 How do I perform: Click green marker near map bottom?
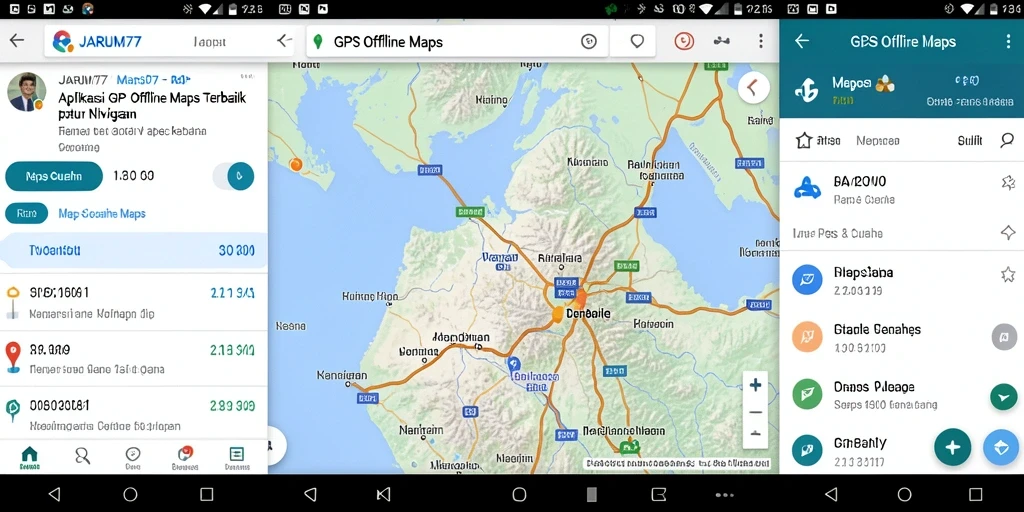click(630, 447)
